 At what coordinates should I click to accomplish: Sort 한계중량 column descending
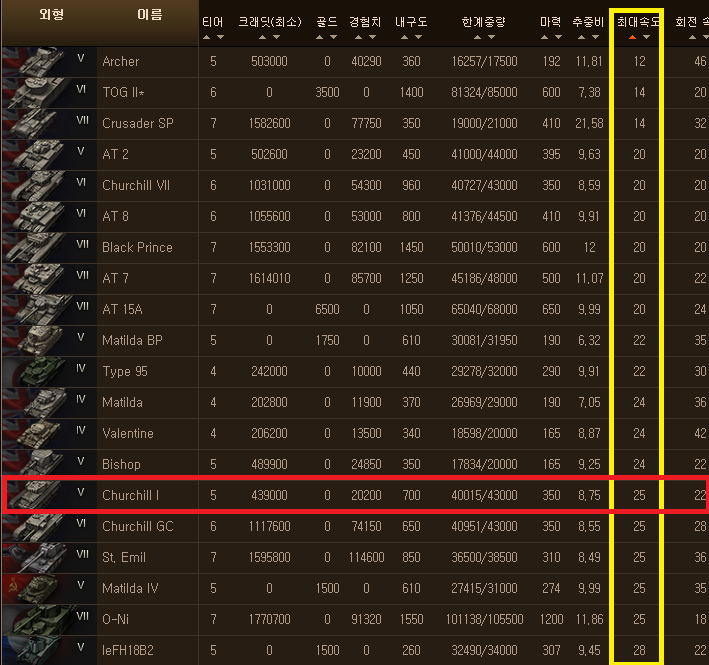click(x=491, y=37)
